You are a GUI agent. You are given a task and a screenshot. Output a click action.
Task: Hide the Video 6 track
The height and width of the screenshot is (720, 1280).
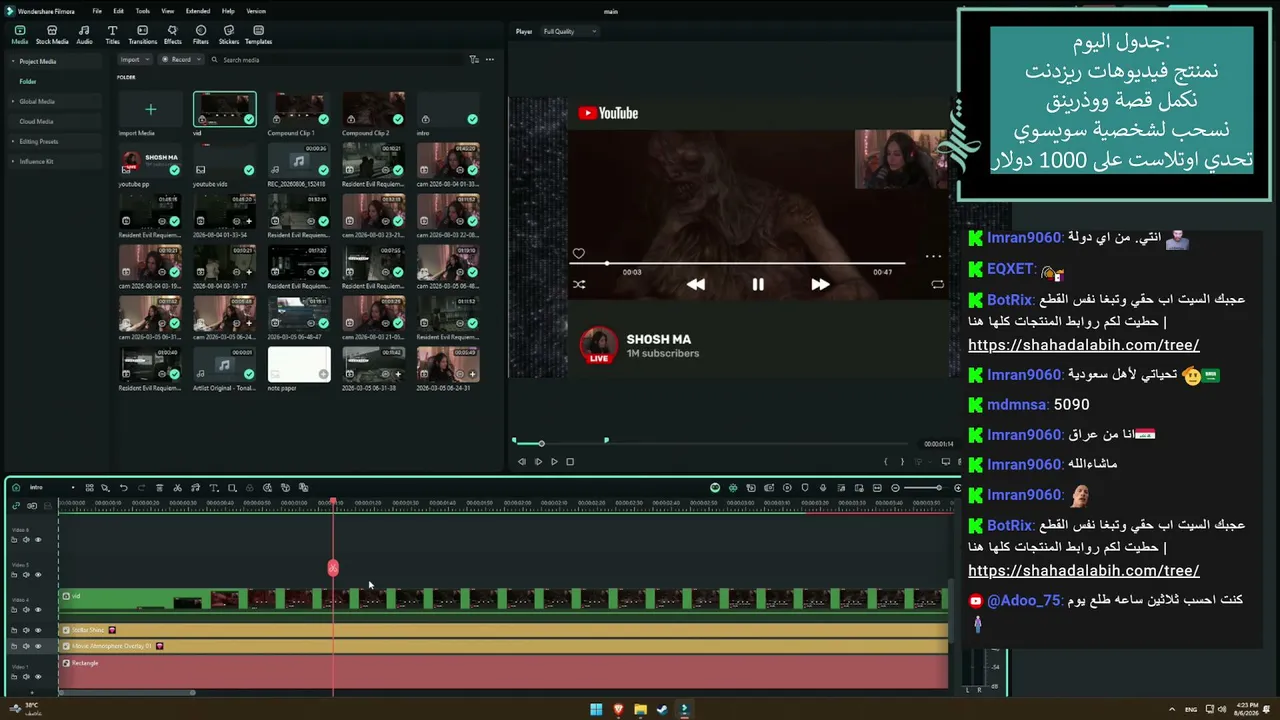click(38, 540)
